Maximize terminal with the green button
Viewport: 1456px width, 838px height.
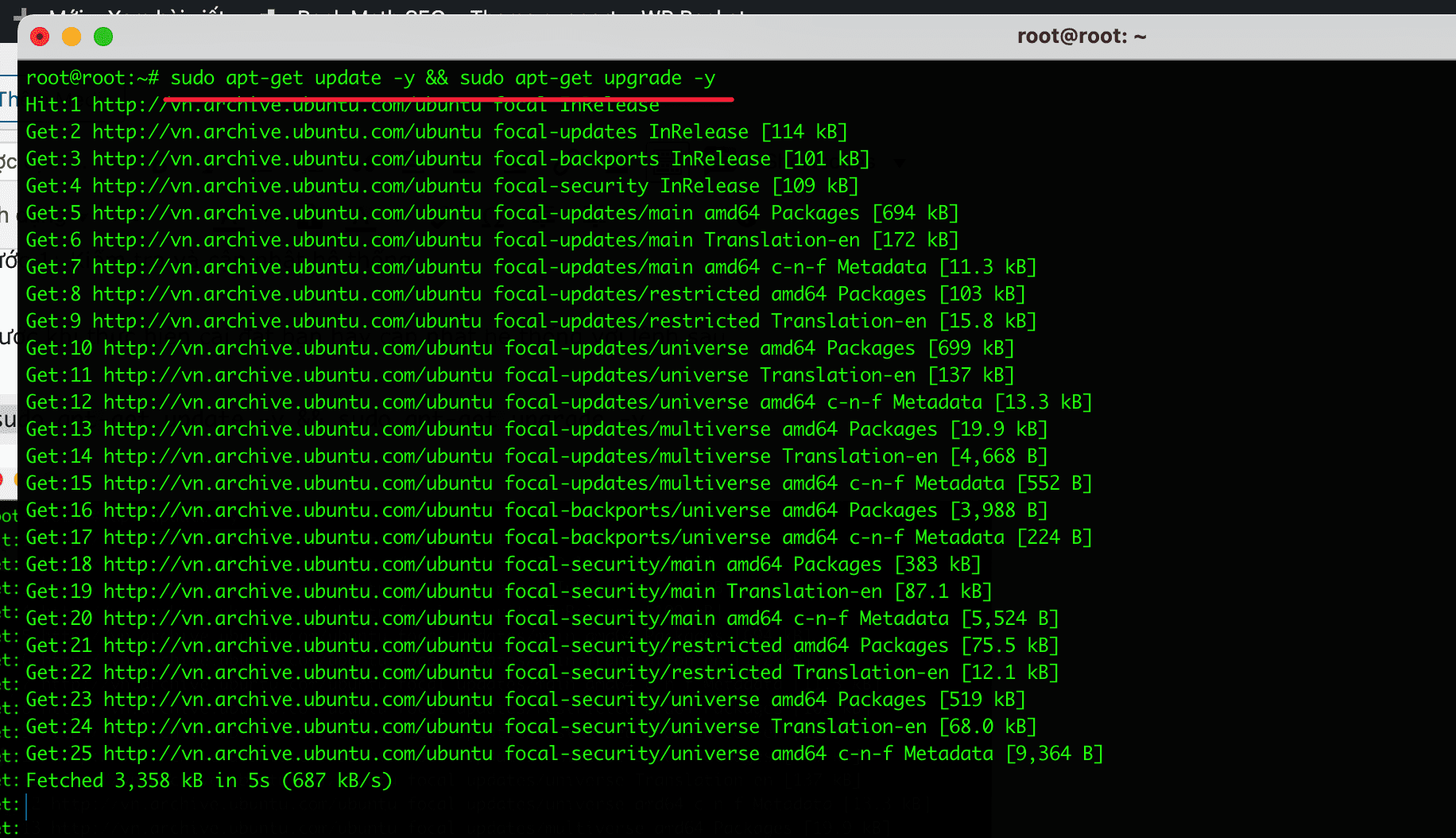coord(103,37)
